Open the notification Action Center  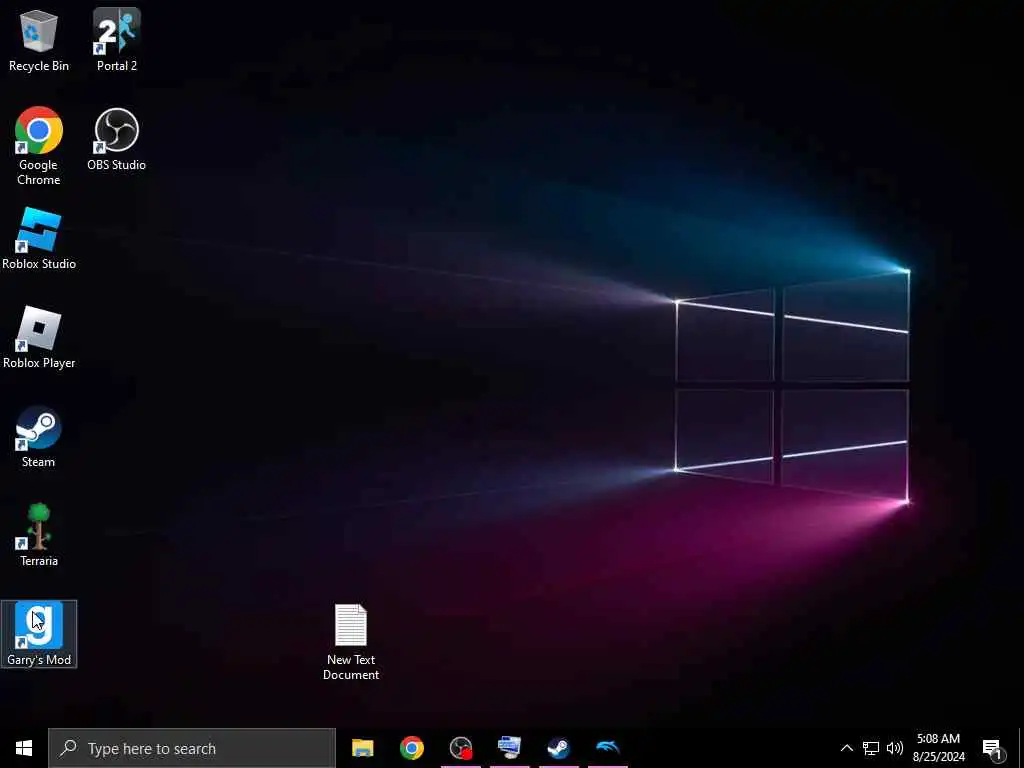coord(993,748)
